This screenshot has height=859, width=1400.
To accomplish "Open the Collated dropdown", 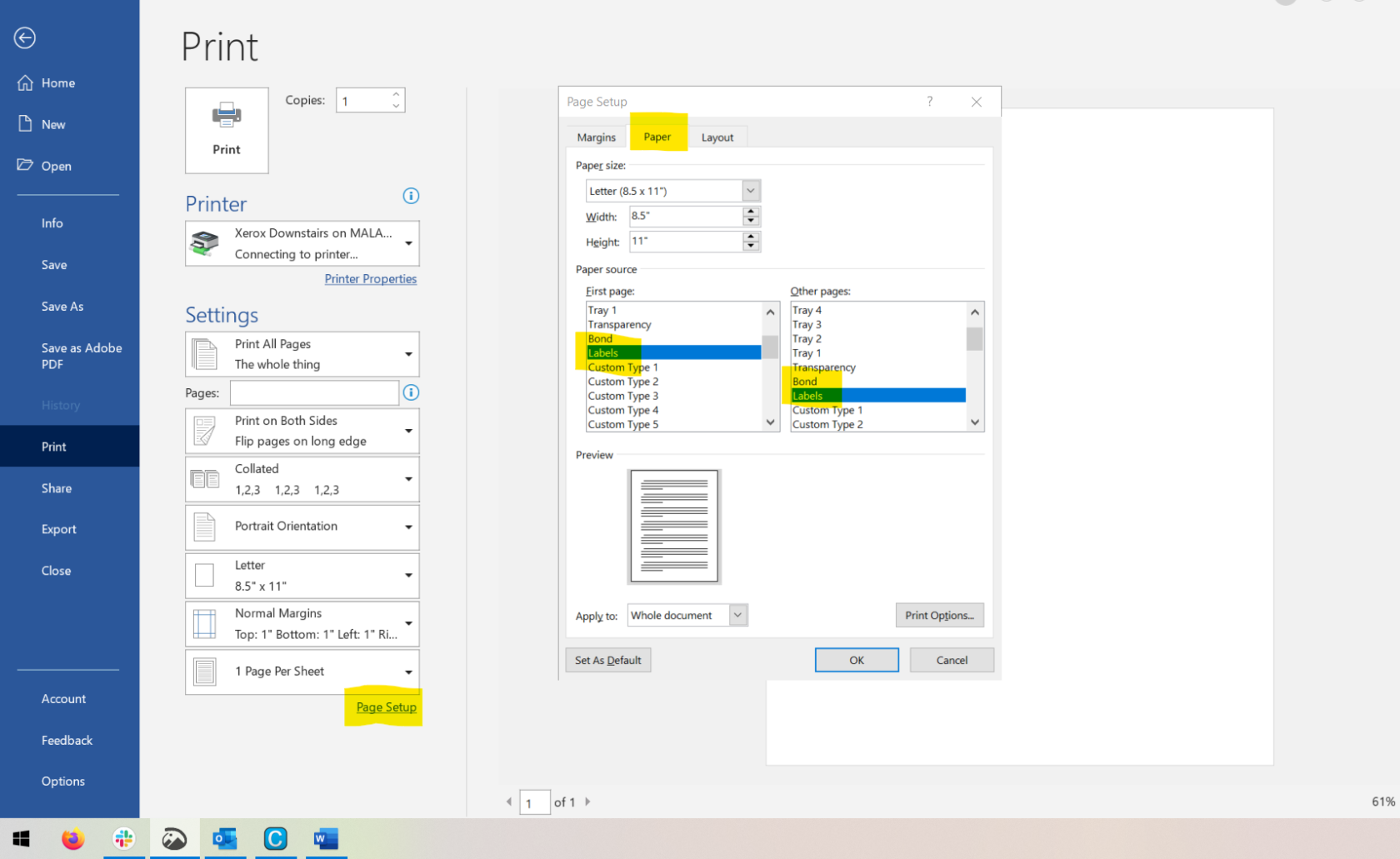I will (408, 479).
